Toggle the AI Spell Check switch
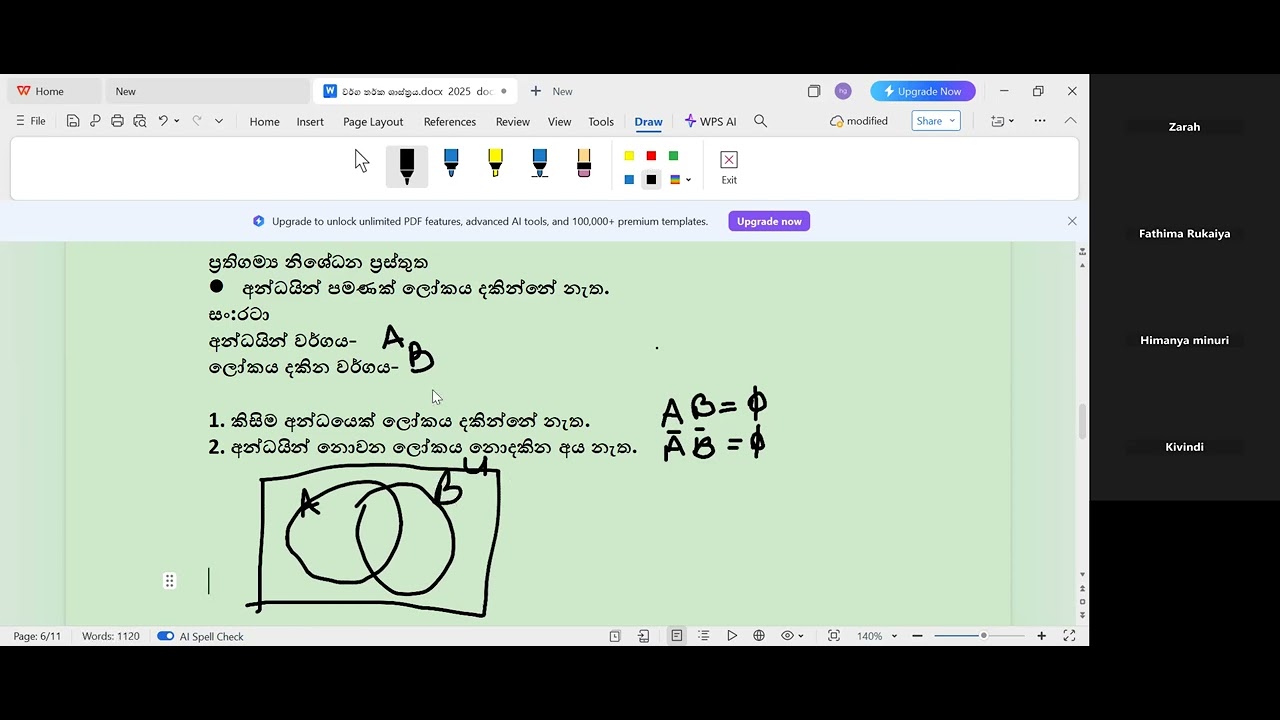Viewport: 1280px width, 720px height. [166, 636]
